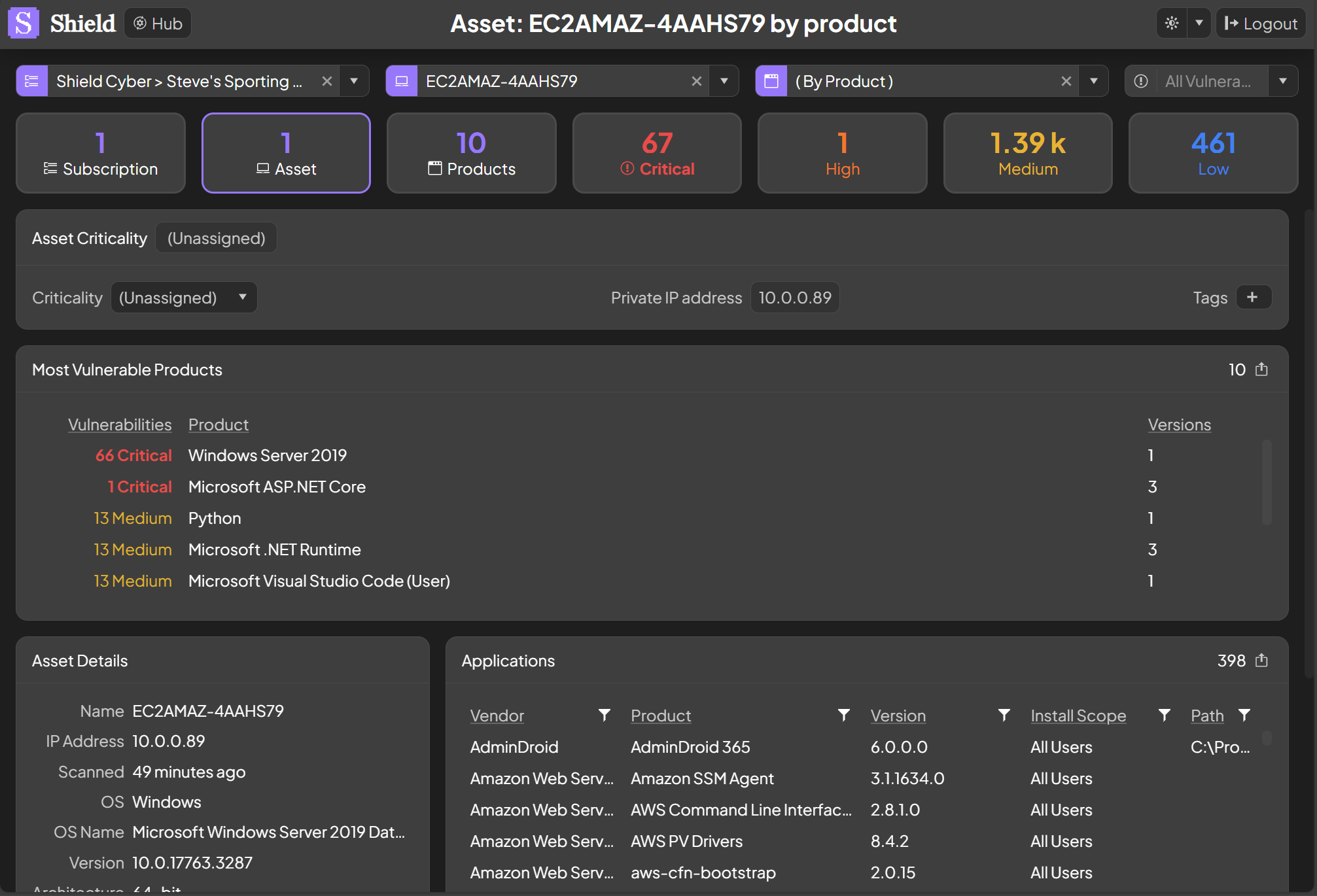Click the page vertical scrollbar
The height and width of the screenshot is (896, 1317).
[x=1309, y=445]
